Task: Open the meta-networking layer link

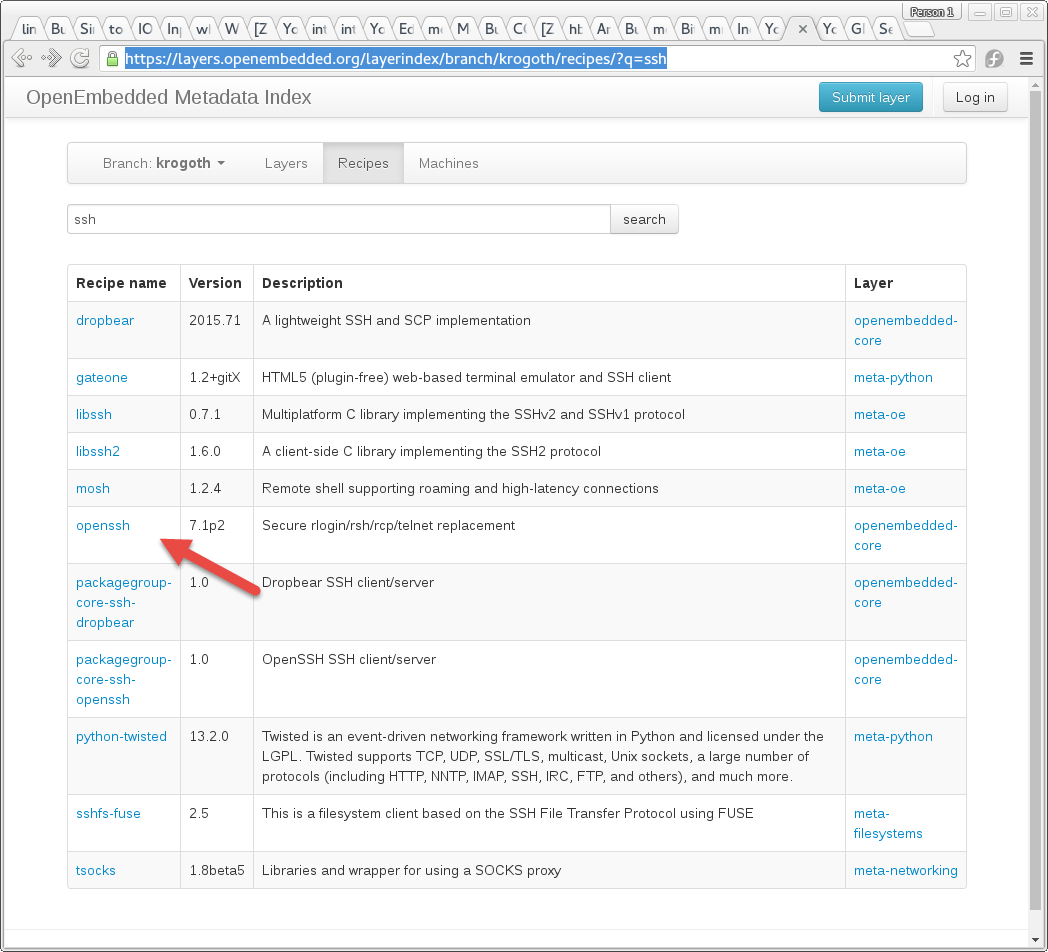Action: point(905,870)
